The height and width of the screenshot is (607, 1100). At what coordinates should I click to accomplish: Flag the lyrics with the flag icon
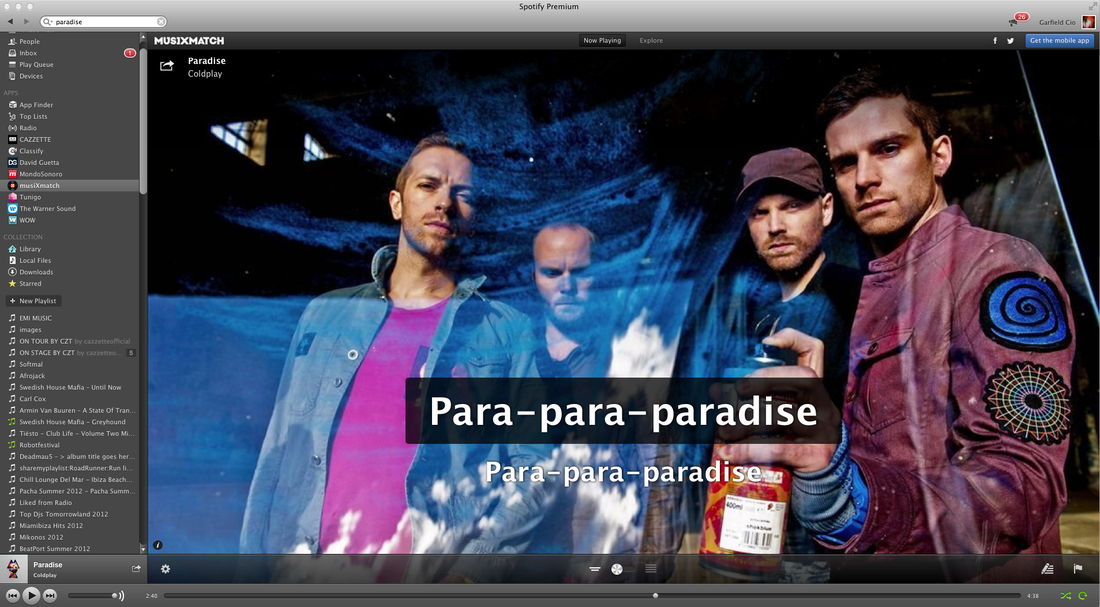(1078, 569)
